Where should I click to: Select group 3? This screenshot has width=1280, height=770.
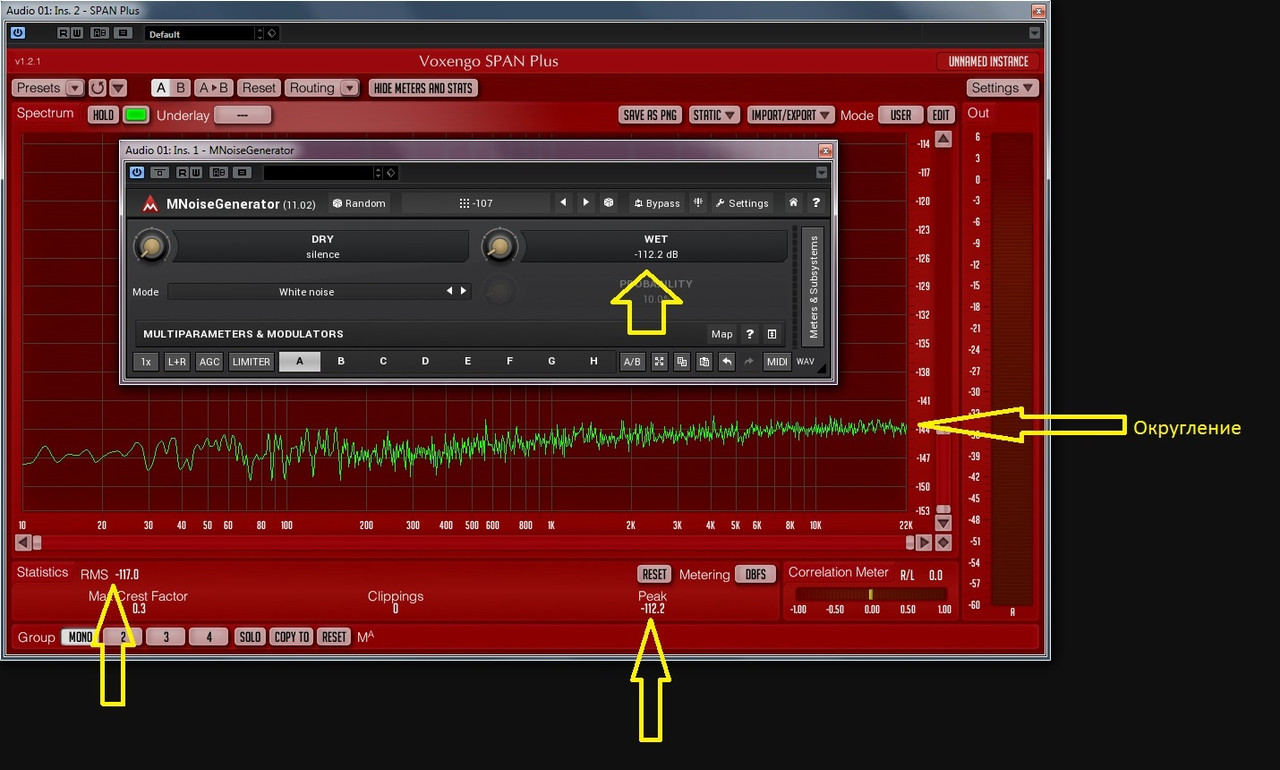coord(166,637)
